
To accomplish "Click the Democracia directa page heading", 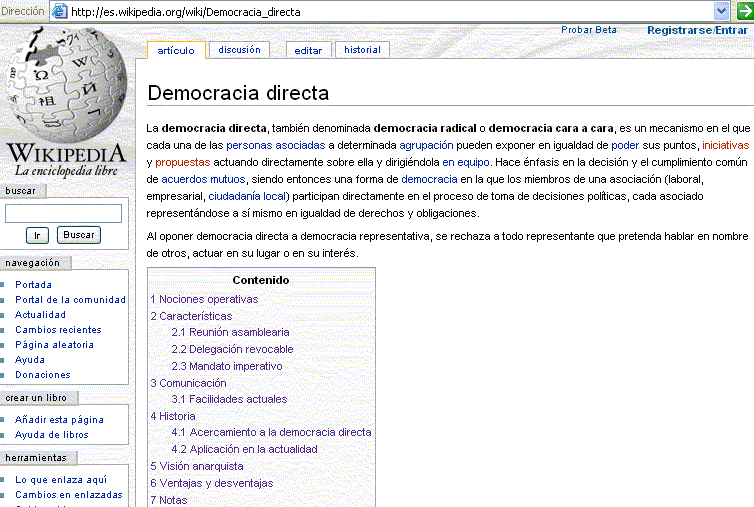I will coord(238,93).
